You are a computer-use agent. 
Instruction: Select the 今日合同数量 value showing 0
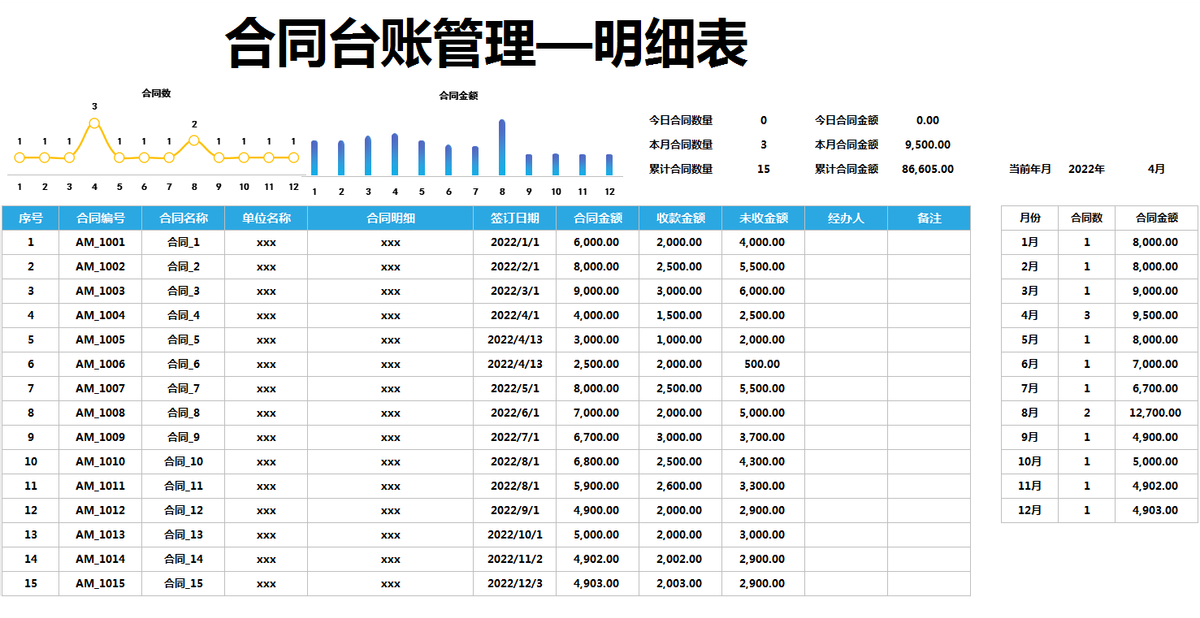click(763, 119)
